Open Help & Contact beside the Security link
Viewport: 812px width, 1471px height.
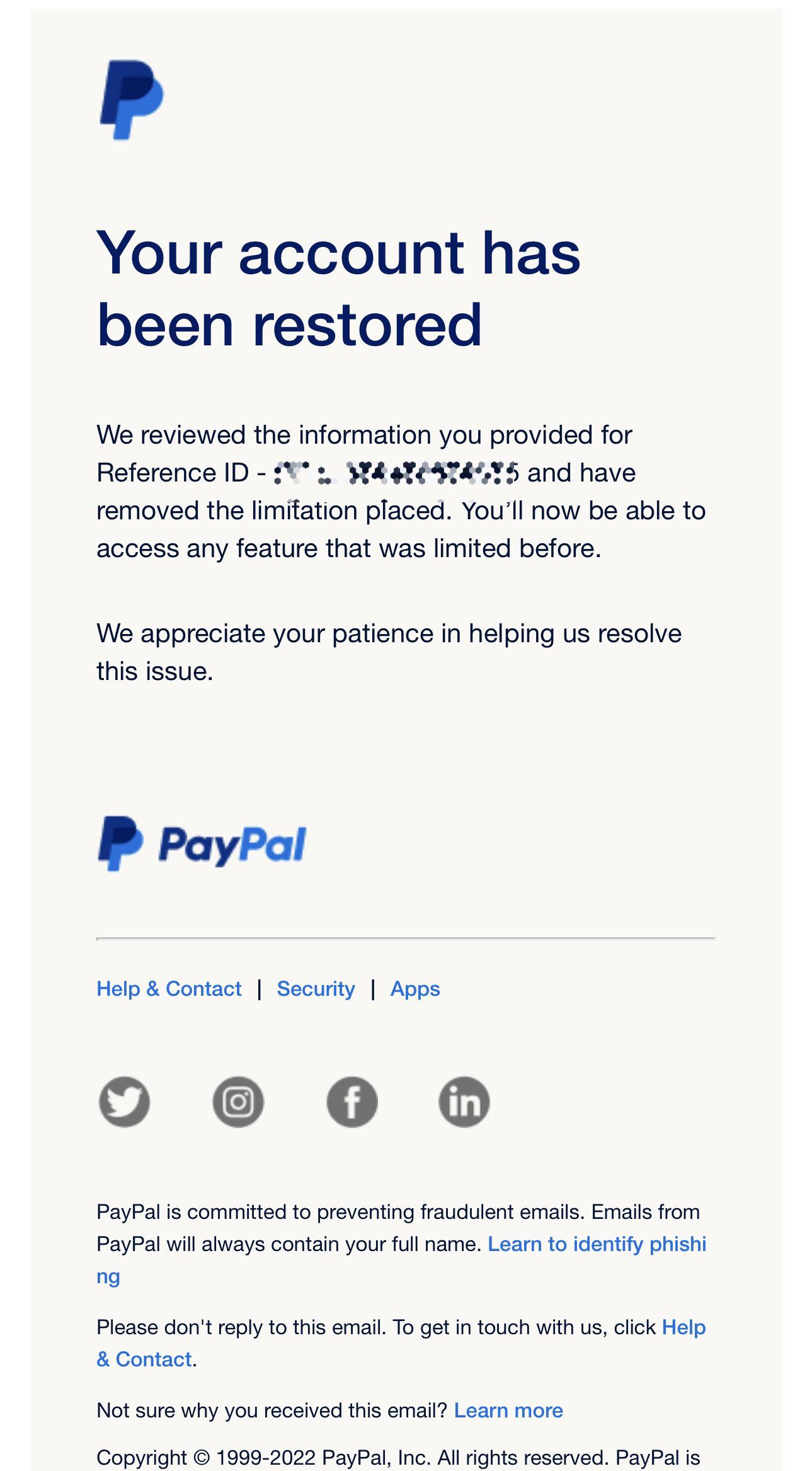click(x=169, y=988)
